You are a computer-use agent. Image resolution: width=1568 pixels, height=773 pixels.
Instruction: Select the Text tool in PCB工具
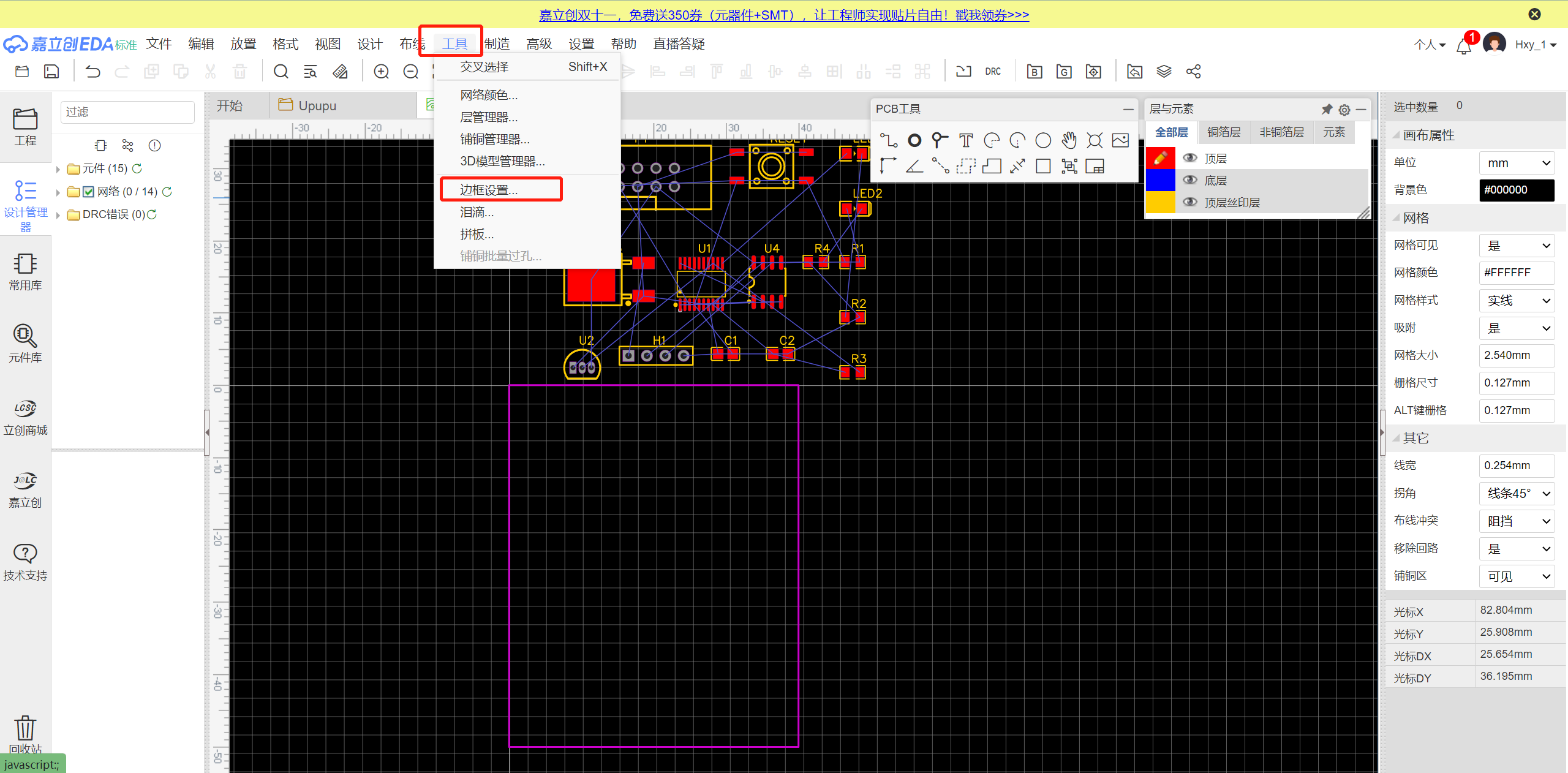pos(966,140)
